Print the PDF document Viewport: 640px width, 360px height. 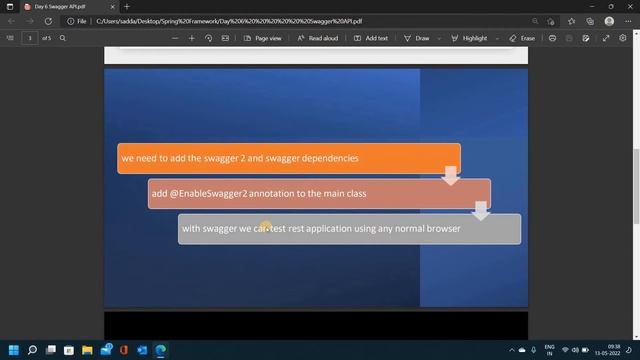pos(552,38)
